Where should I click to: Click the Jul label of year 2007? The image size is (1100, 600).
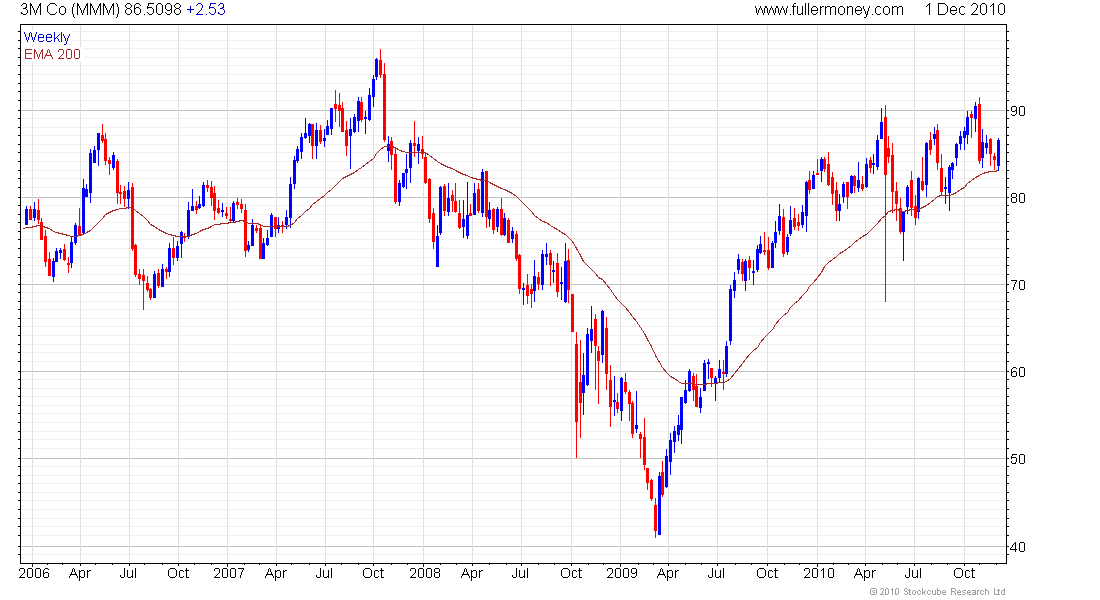324,573
